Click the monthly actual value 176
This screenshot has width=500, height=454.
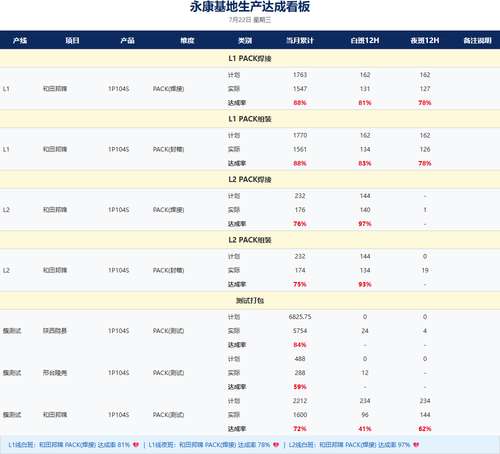300,210
